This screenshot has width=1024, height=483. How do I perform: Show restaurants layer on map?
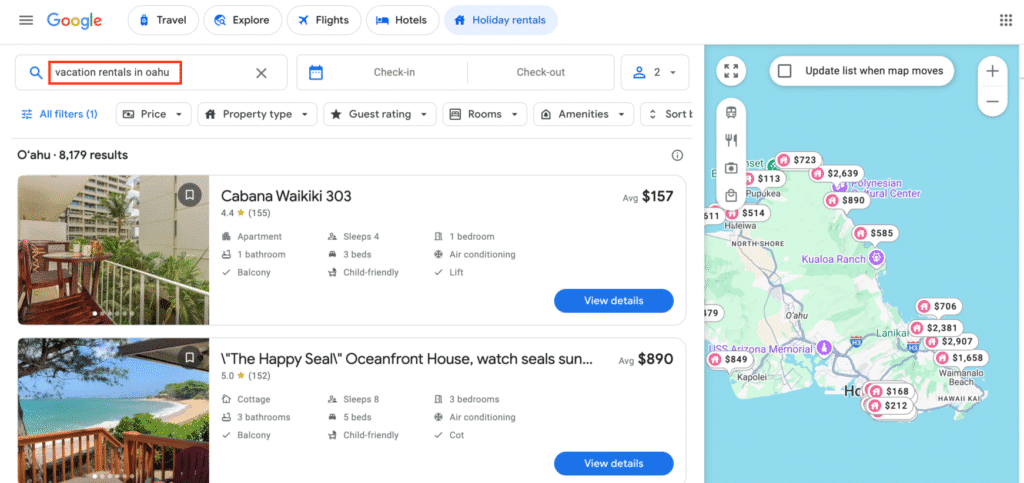(731, 140)
